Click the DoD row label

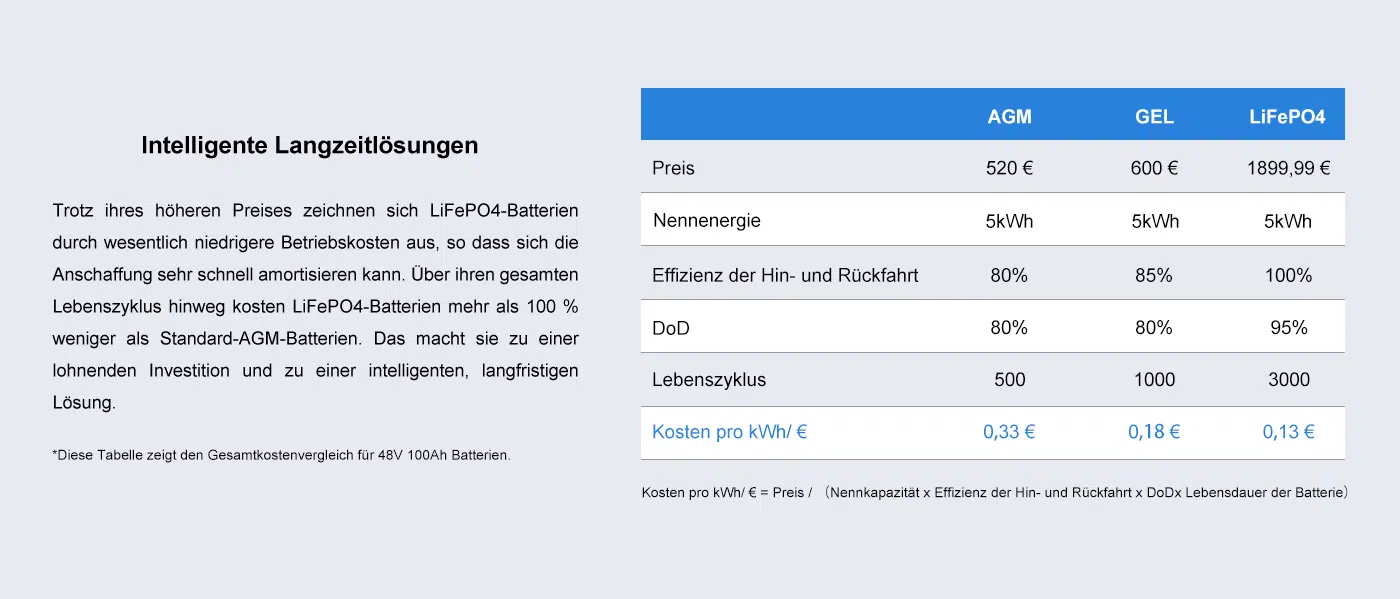[671, 328]
